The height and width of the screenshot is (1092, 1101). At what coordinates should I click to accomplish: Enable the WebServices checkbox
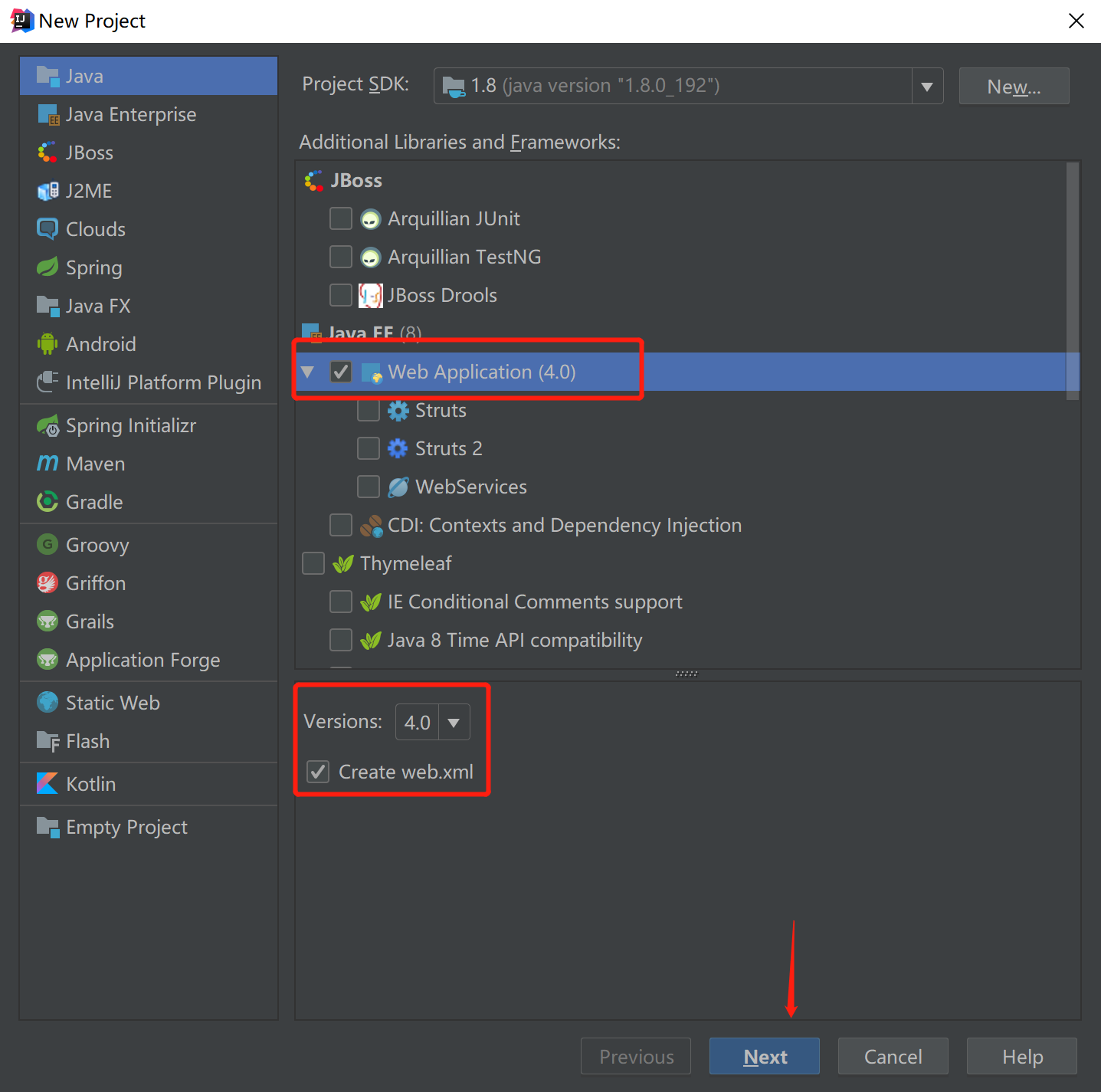[x=369, y=487]
